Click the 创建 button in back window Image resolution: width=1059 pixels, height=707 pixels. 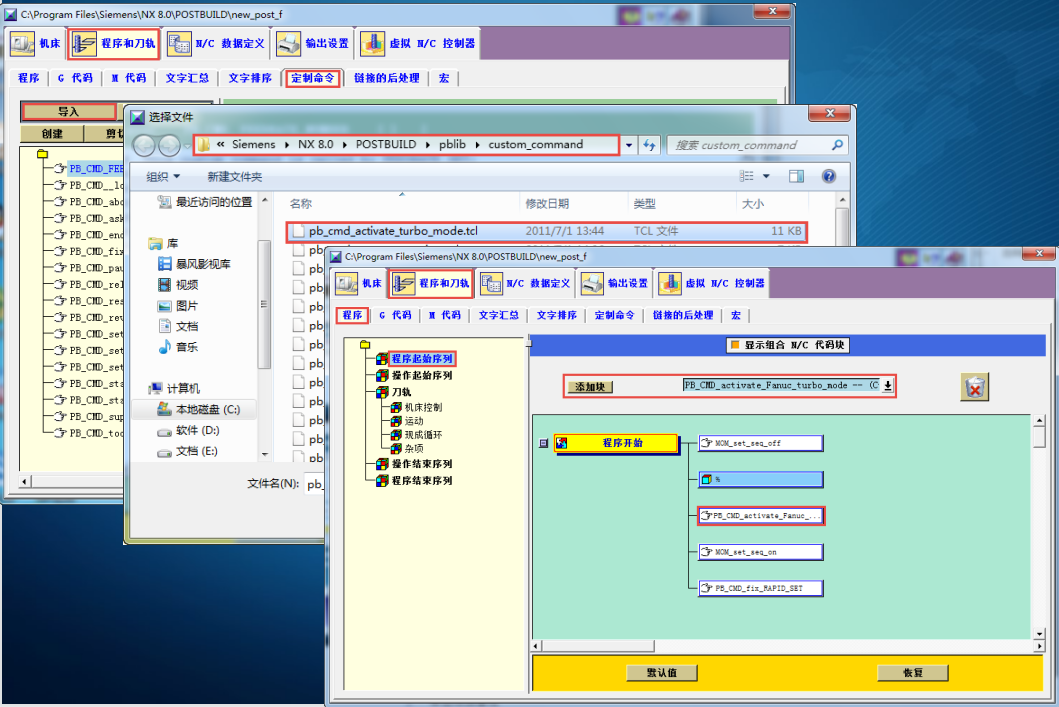(x=52, y=134)
